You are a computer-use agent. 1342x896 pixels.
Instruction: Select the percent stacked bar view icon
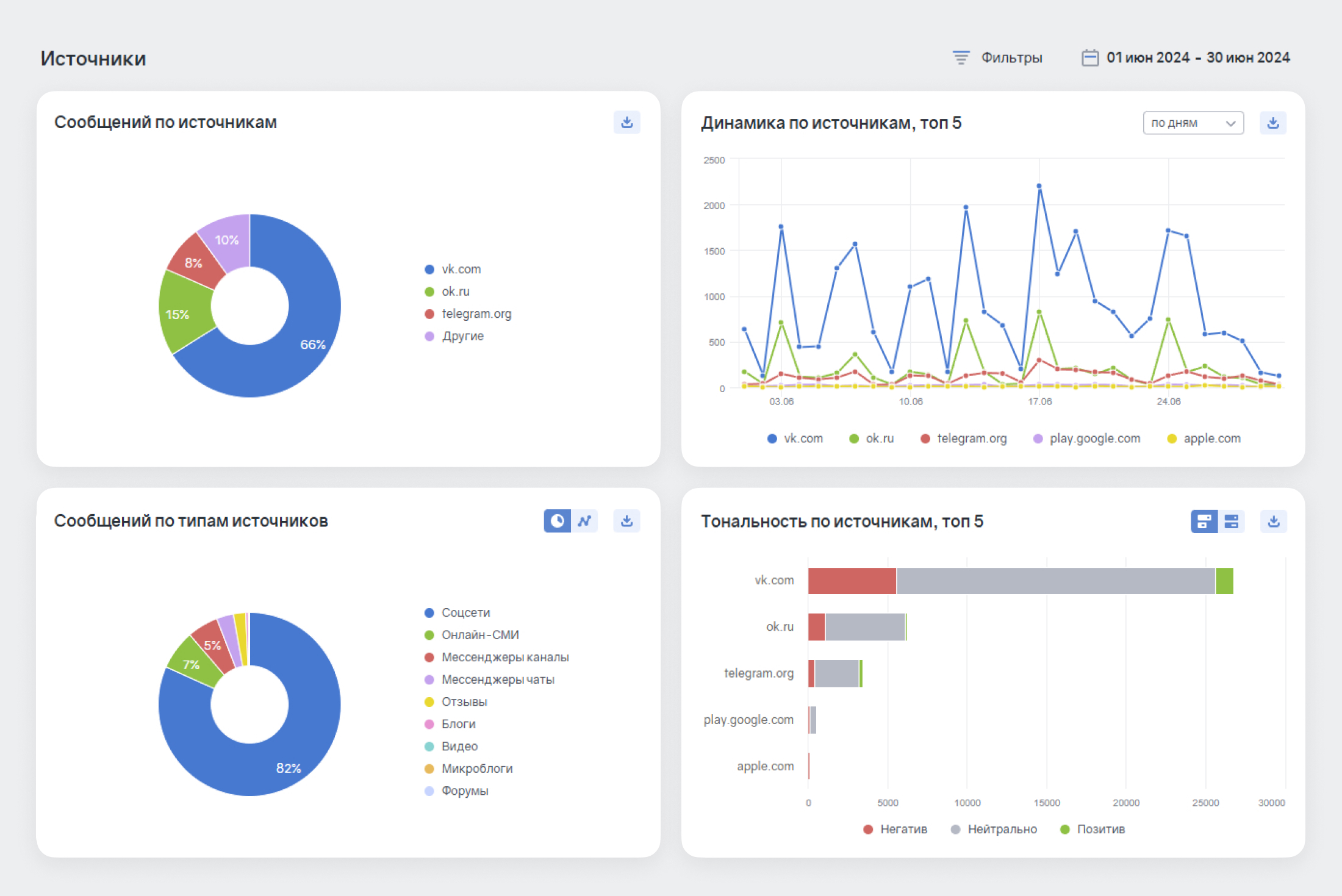[x=1231, y=521]
